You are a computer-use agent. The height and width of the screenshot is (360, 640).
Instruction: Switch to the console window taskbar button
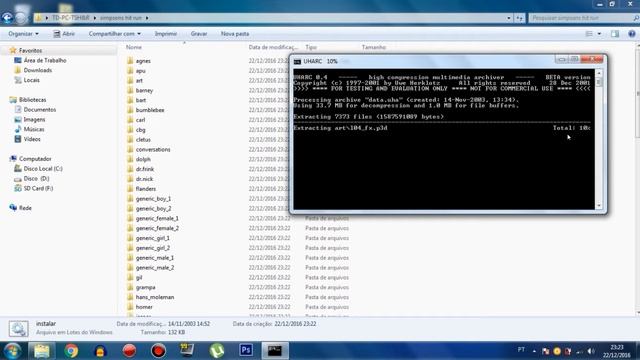point(275,351)
